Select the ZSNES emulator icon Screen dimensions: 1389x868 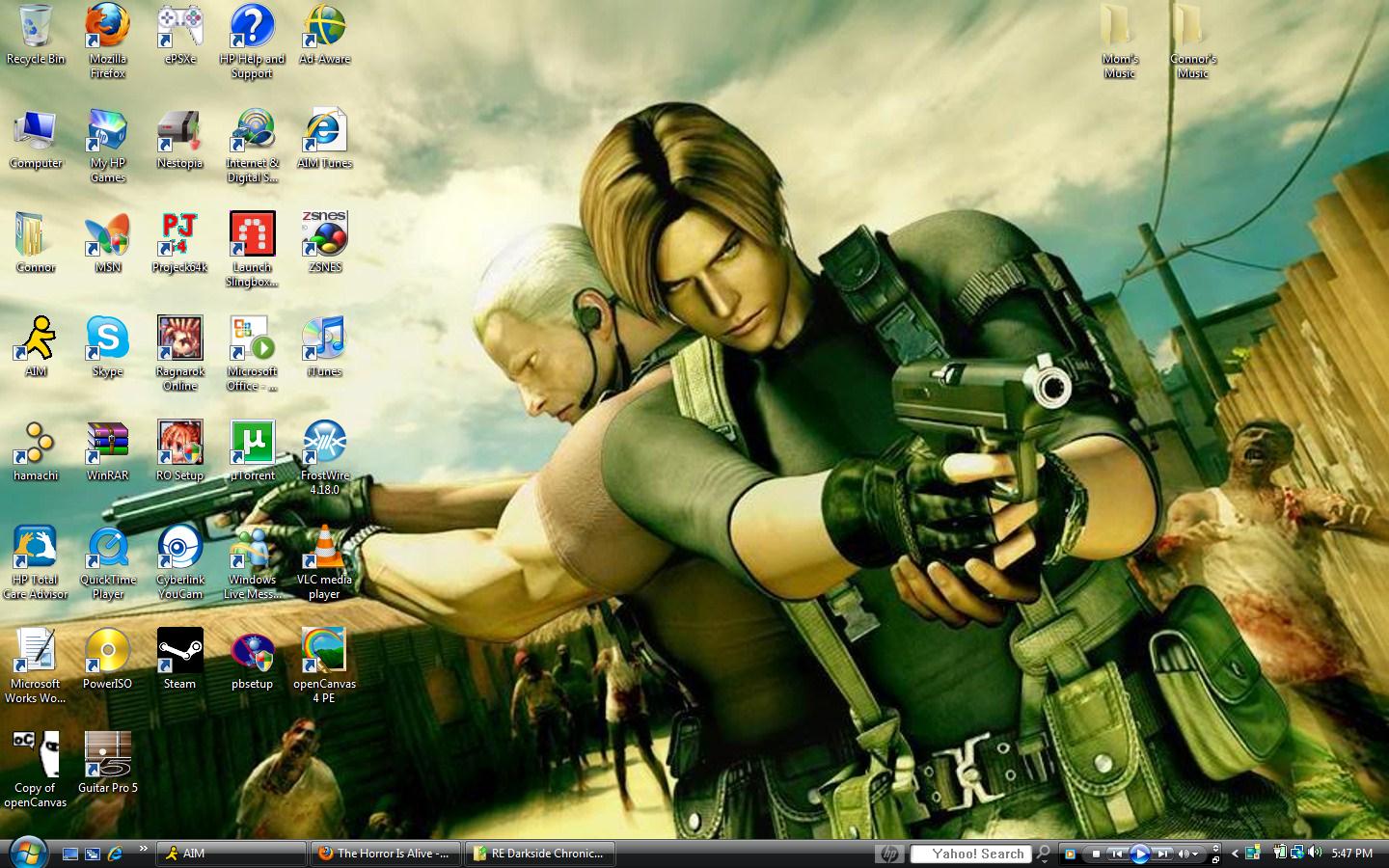324,234
